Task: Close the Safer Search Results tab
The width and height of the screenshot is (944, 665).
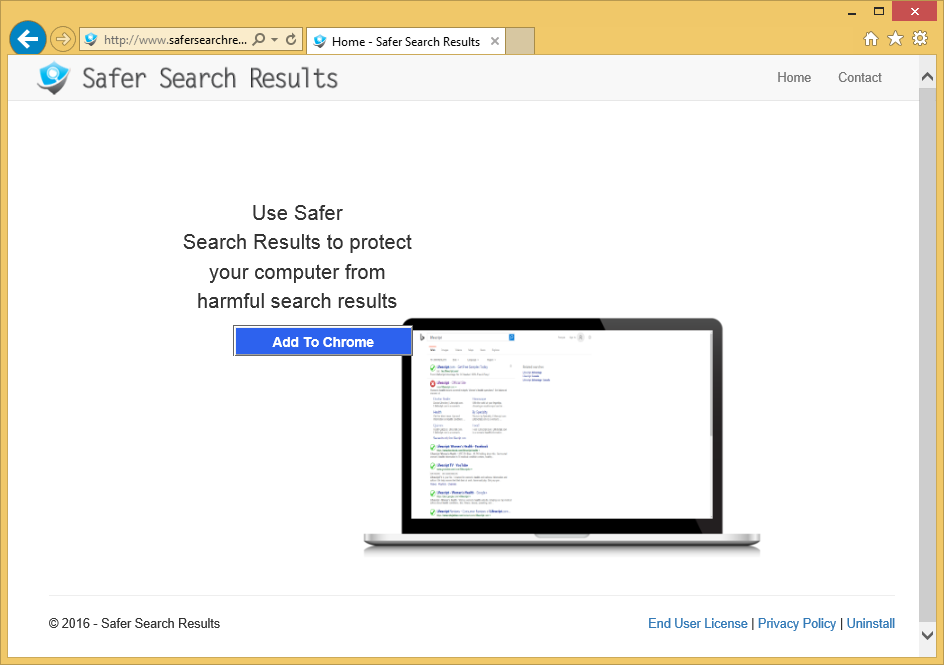Action: tap(494, 41)
